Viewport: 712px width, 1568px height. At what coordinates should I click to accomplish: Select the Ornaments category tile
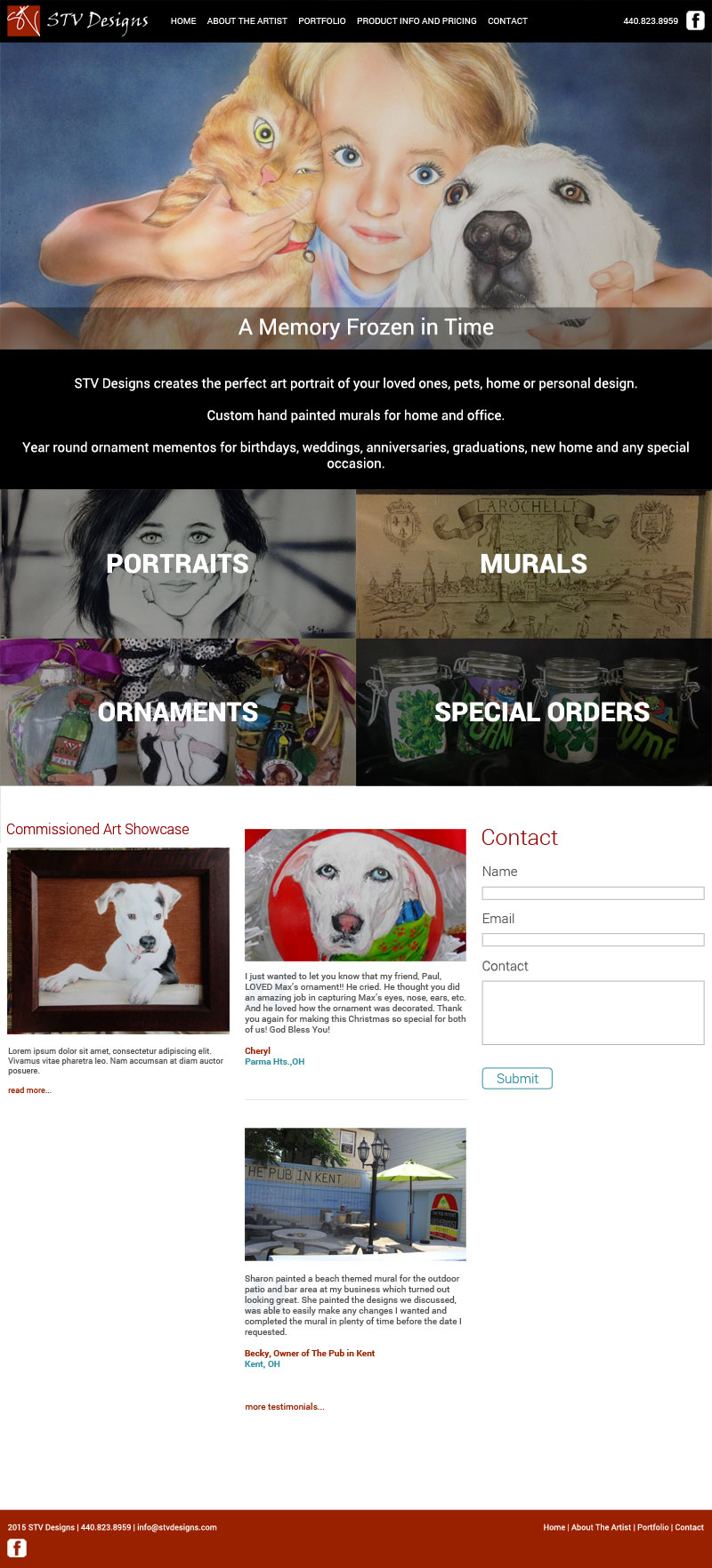click(x=178, y=712)
